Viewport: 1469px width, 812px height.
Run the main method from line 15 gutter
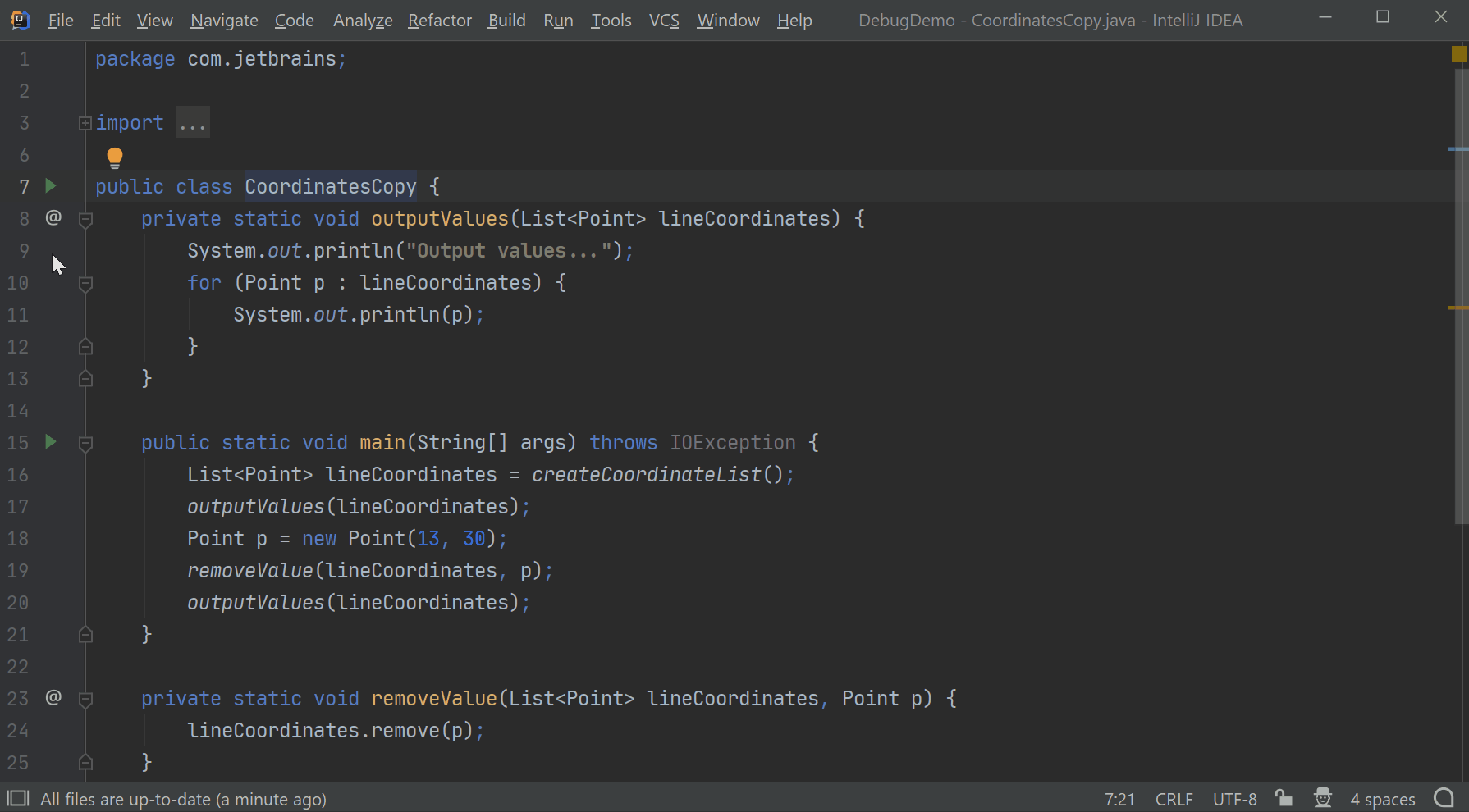pyautogui.click(x=50, y=442)
